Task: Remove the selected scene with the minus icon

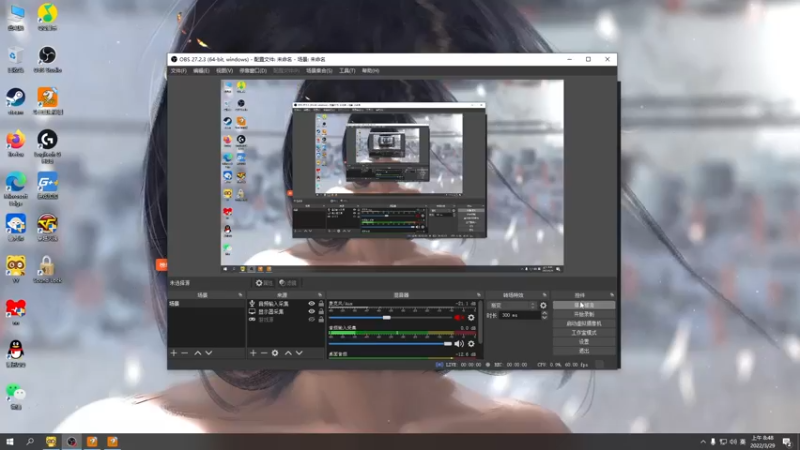Action: tap(185, 353)
